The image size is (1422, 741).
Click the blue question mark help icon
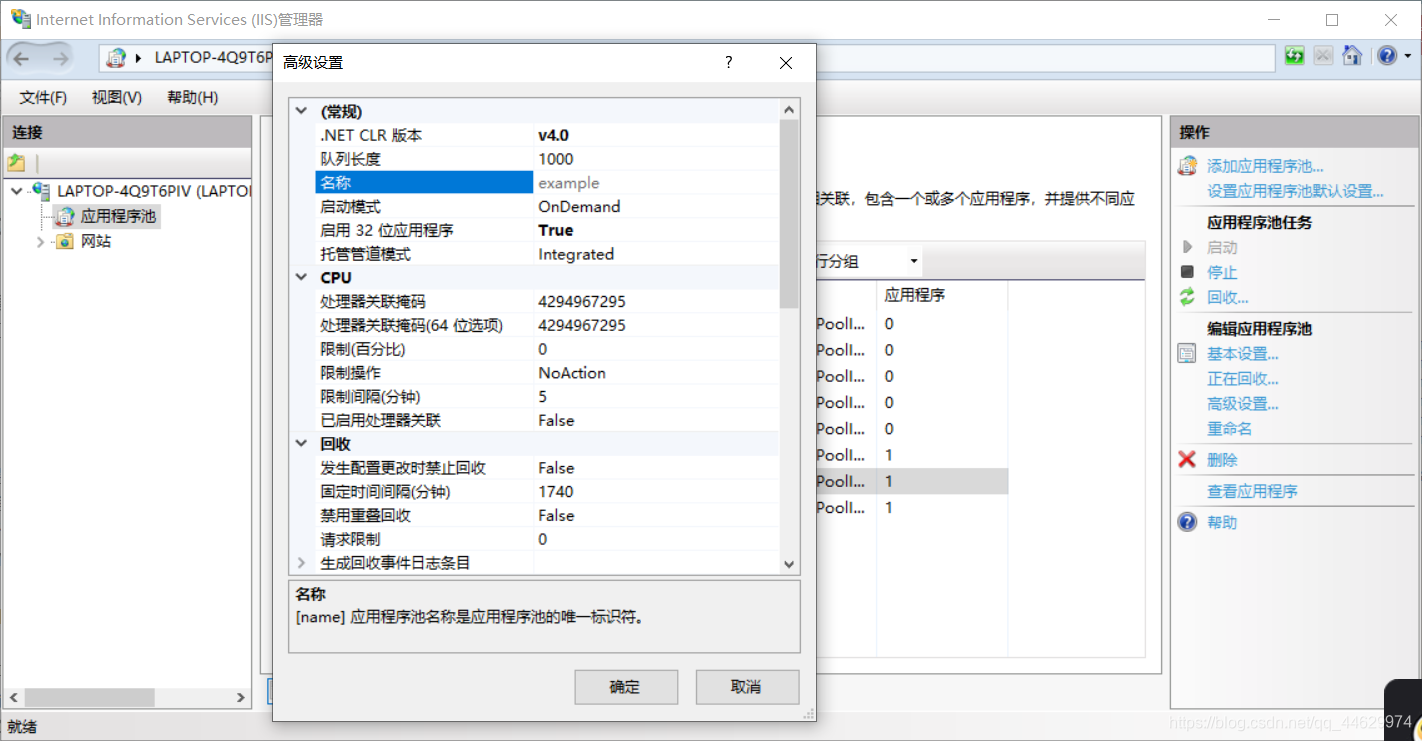pos(1388,56)
